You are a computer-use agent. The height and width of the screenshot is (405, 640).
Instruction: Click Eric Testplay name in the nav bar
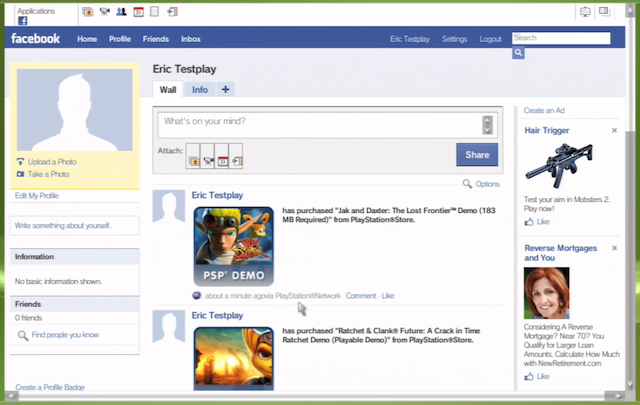coord(409,39)
